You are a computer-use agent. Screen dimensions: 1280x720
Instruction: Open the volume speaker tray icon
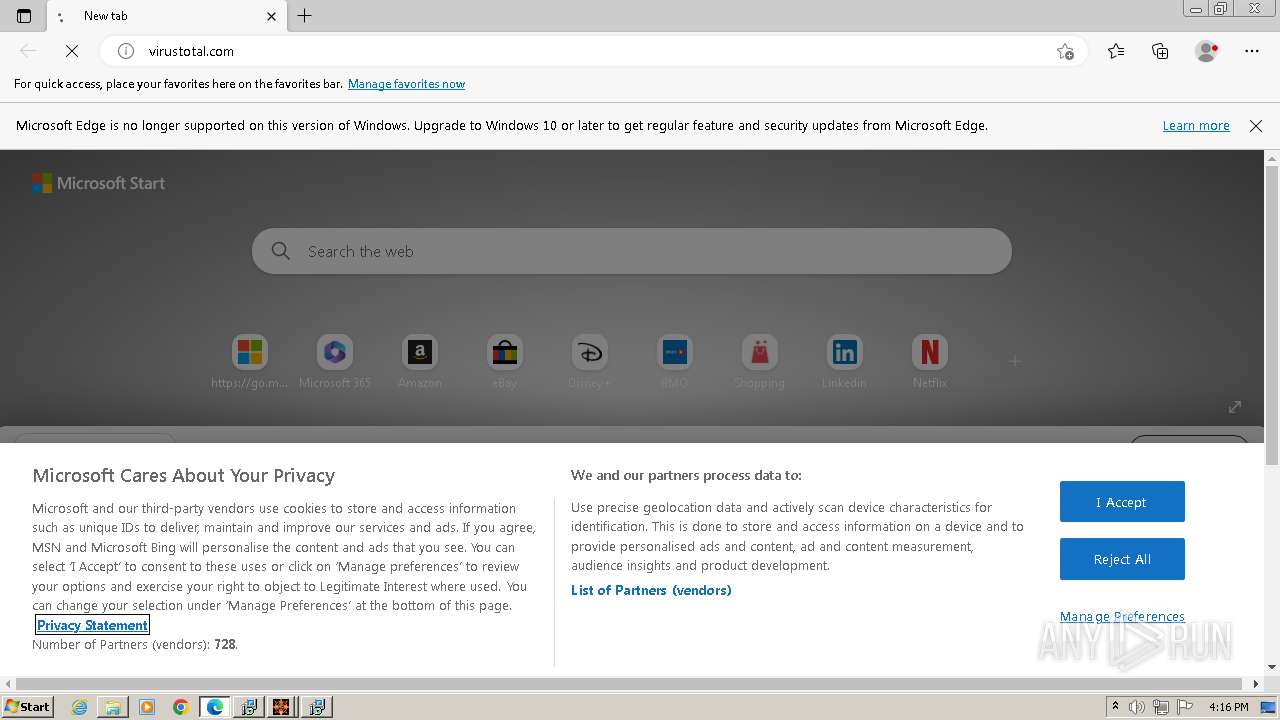coord(1137,707)
